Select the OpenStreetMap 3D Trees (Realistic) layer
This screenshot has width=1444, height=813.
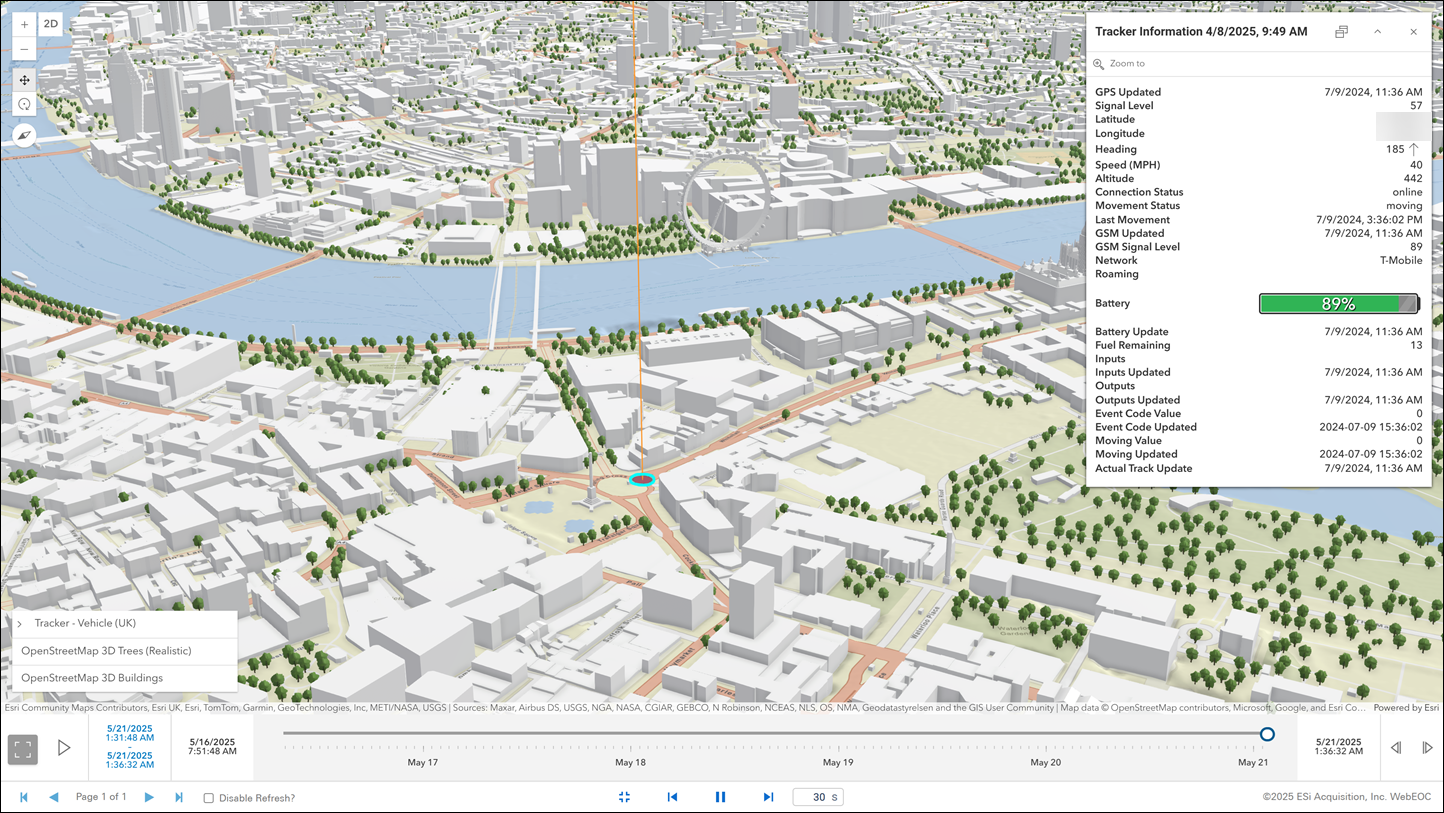tap(104, 650)
